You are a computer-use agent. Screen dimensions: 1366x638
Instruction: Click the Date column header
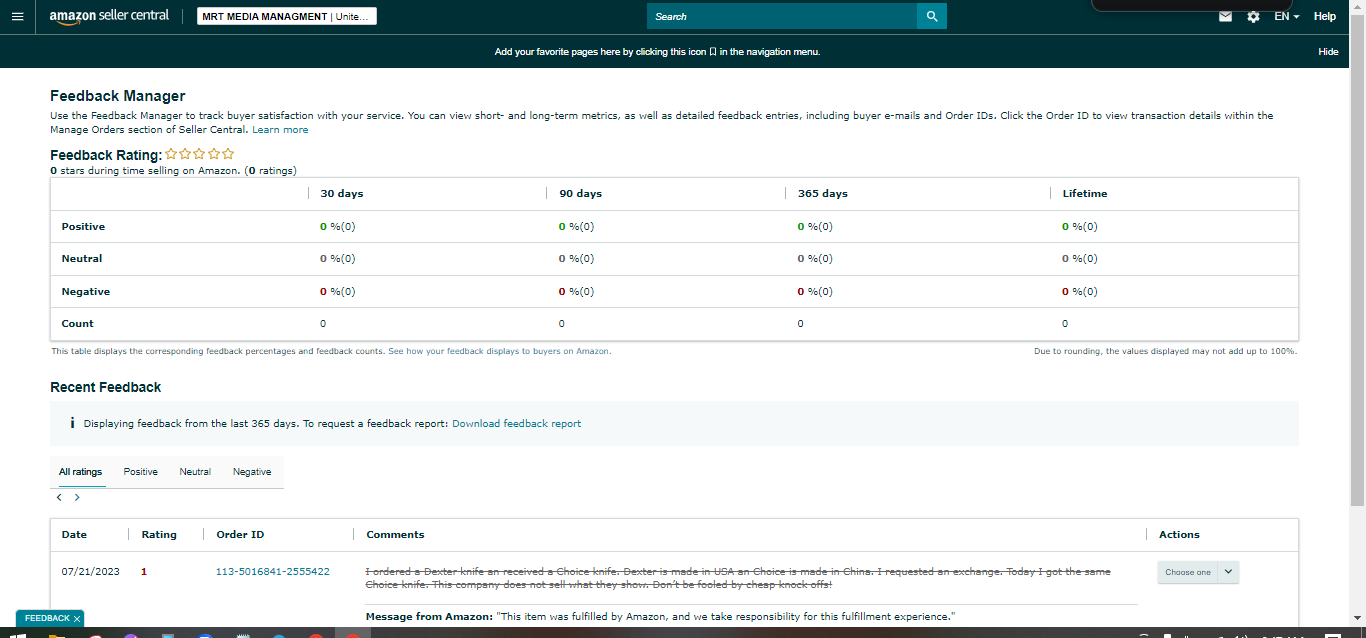(x=74, y=535)
